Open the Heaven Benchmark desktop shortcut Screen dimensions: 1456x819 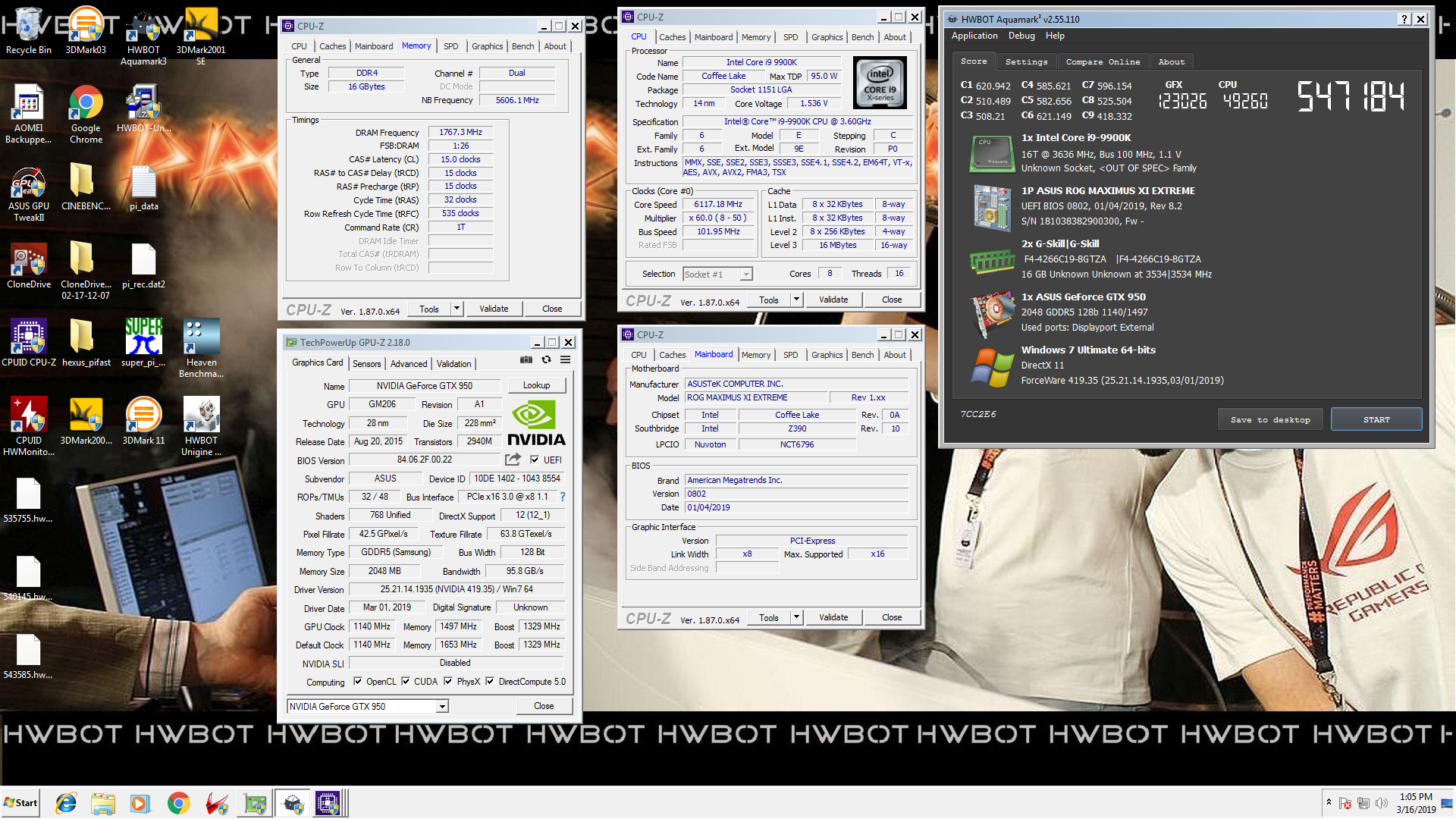coord(201,349)
